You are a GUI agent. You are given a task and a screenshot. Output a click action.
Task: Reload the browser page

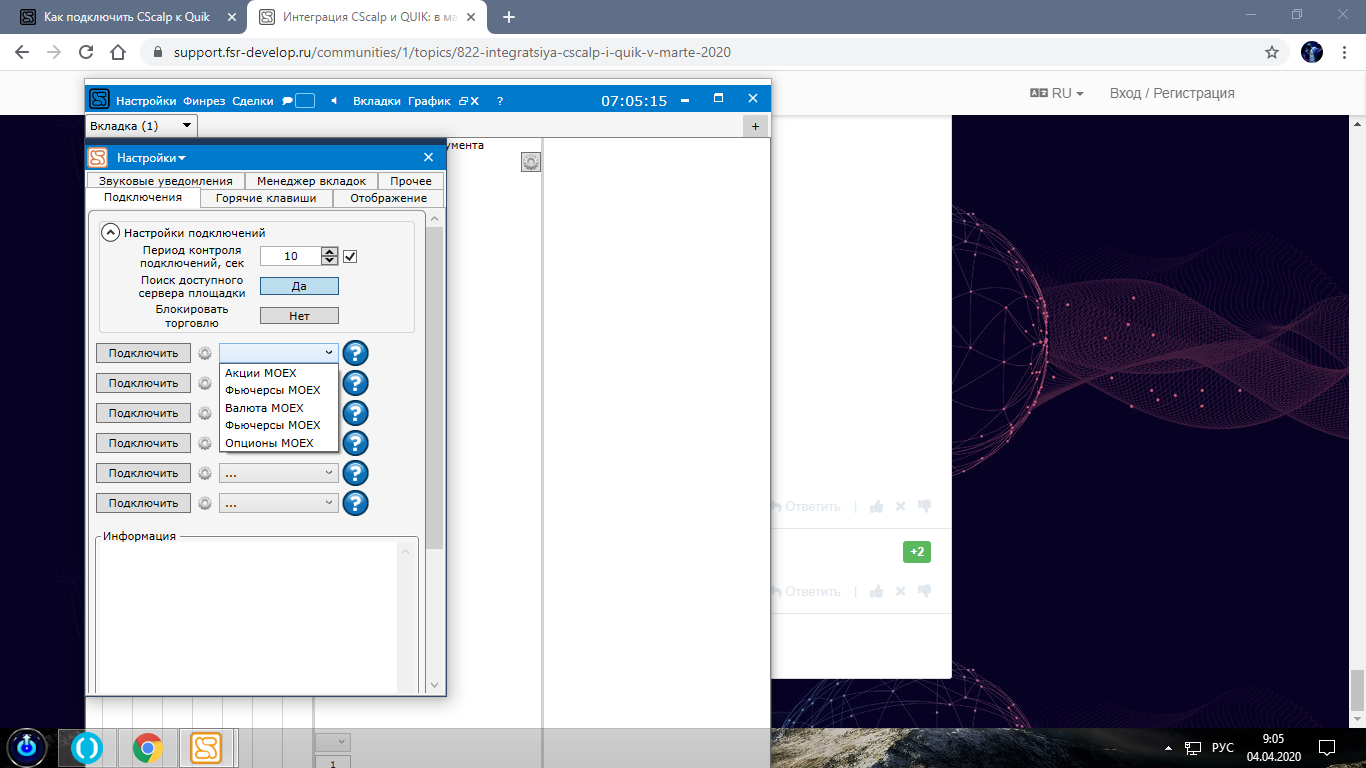tap(86, 52)
